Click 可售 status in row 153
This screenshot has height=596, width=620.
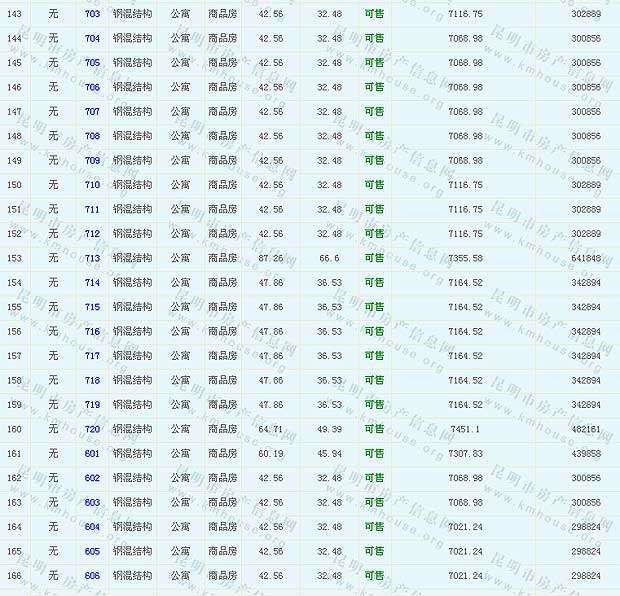pyautogui.click(x=374, y=258)
